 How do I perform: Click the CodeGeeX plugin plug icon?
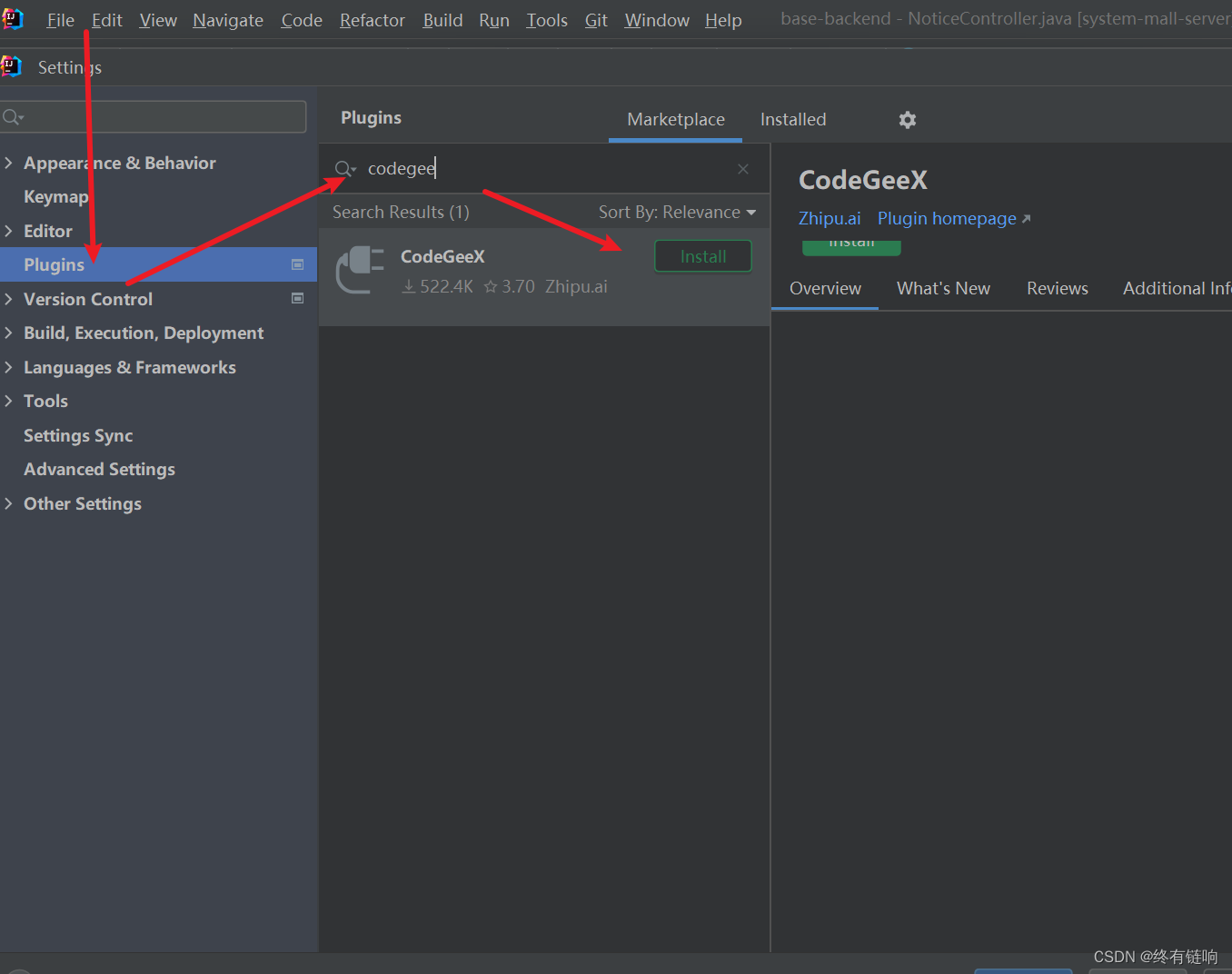click(x=360, y=270)
